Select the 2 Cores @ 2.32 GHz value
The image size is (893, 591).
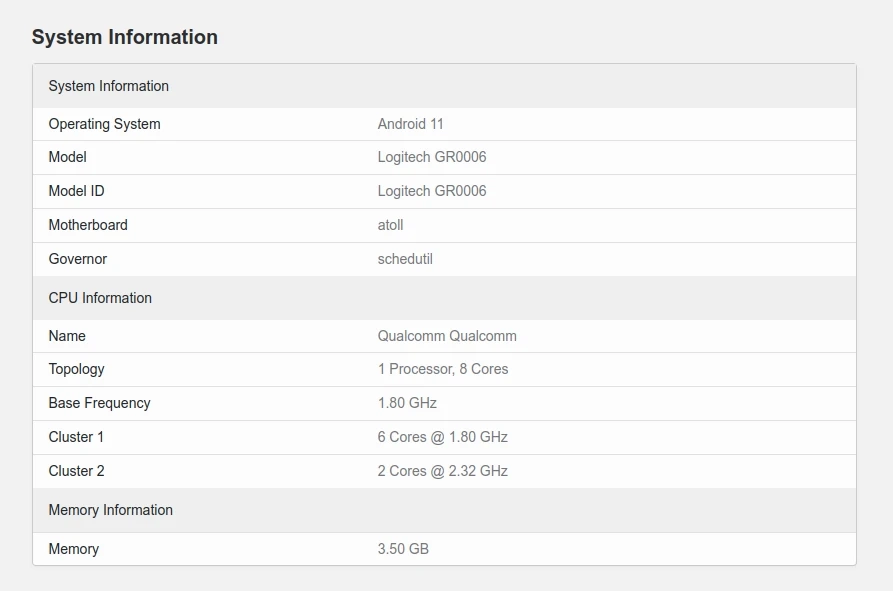click(442, 471)
